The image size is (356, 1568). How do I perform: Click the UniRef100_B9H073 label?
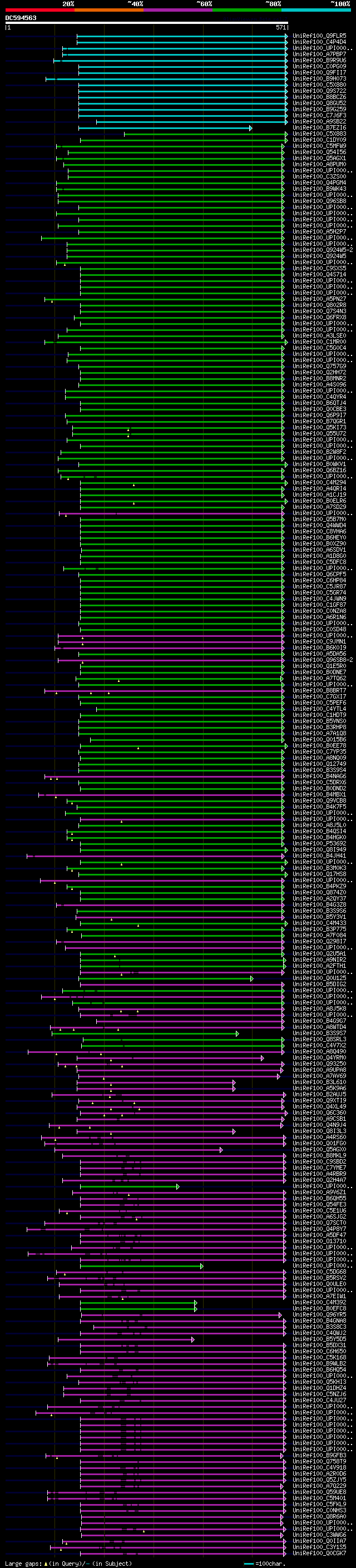coord(319,78)
